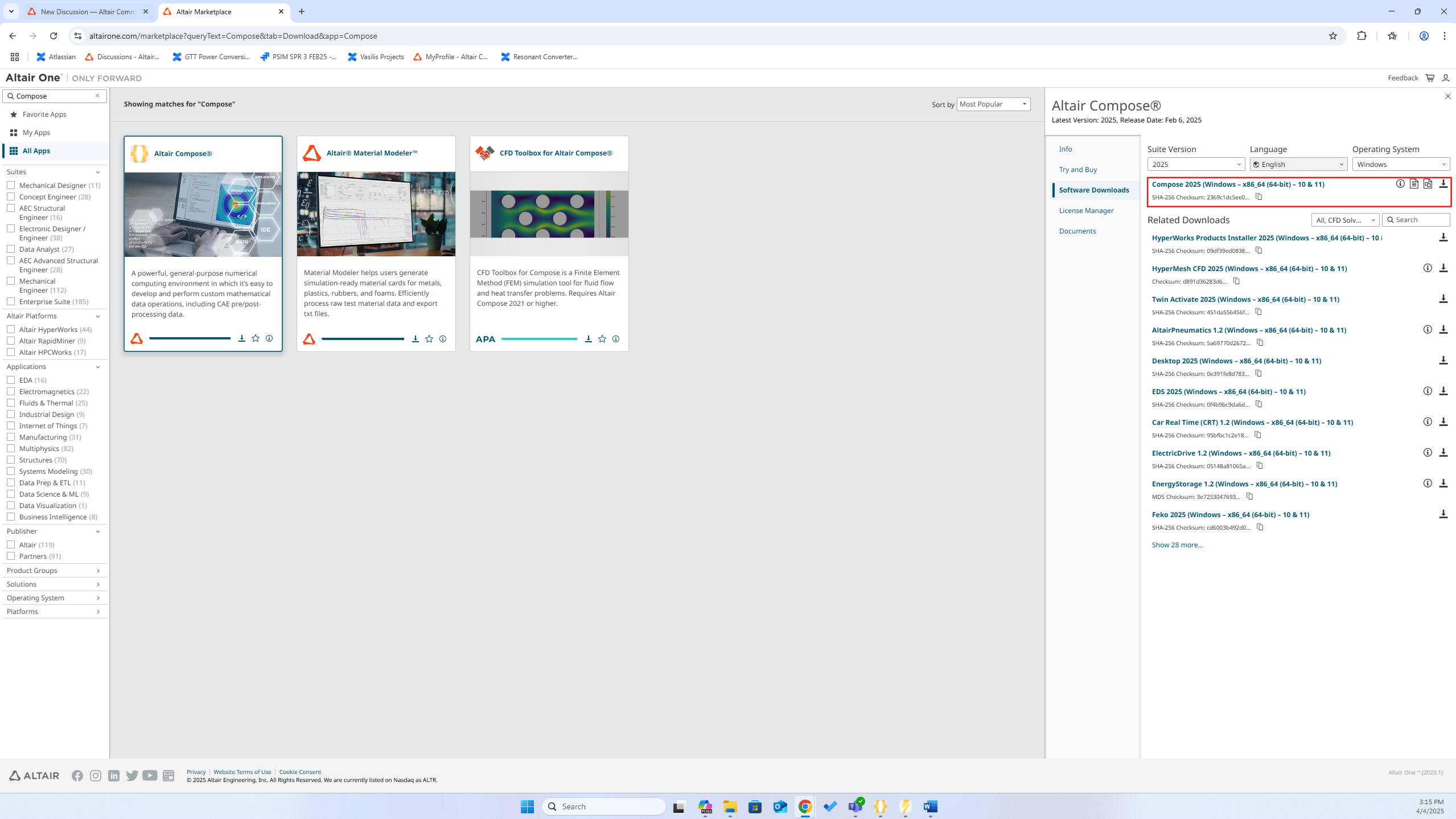Enable the Enterprise Suite filter
This screenshot has height=819, width=1456.
tap(11, 301)
